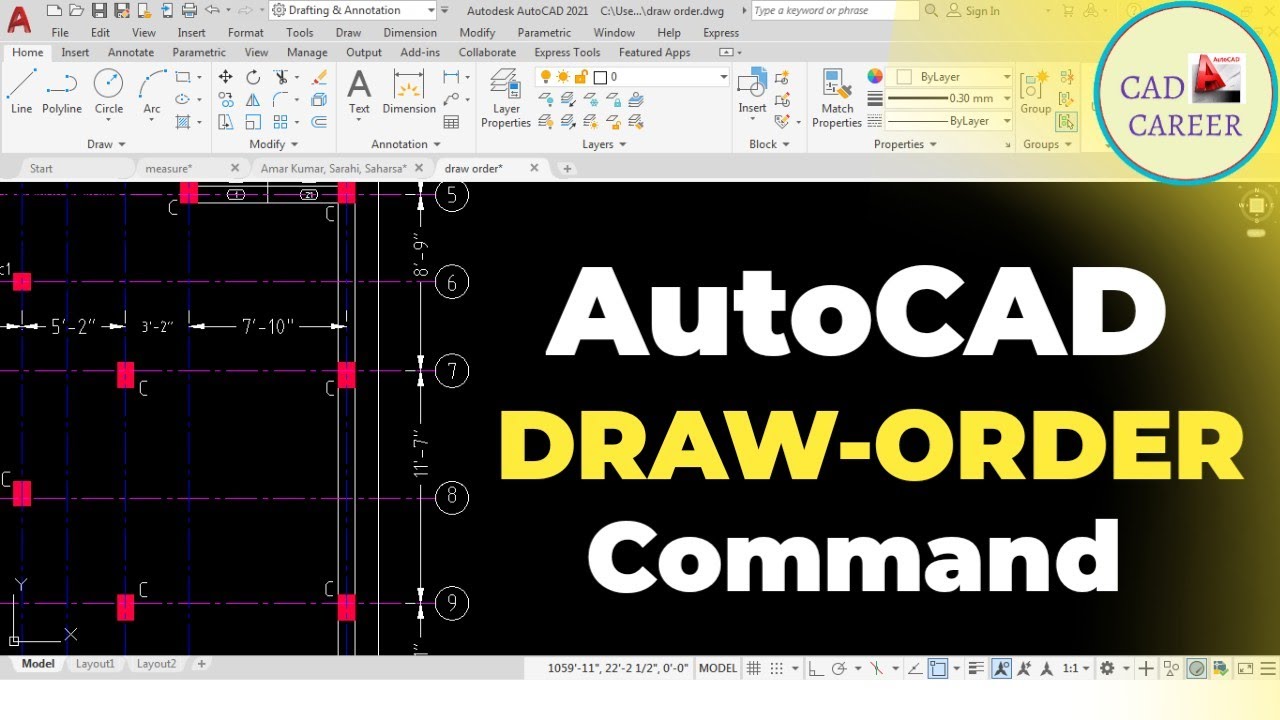The height and width of the screenshot is (720, 1280).
Task: Select the Text annotation tool
Action: point(359,93)
